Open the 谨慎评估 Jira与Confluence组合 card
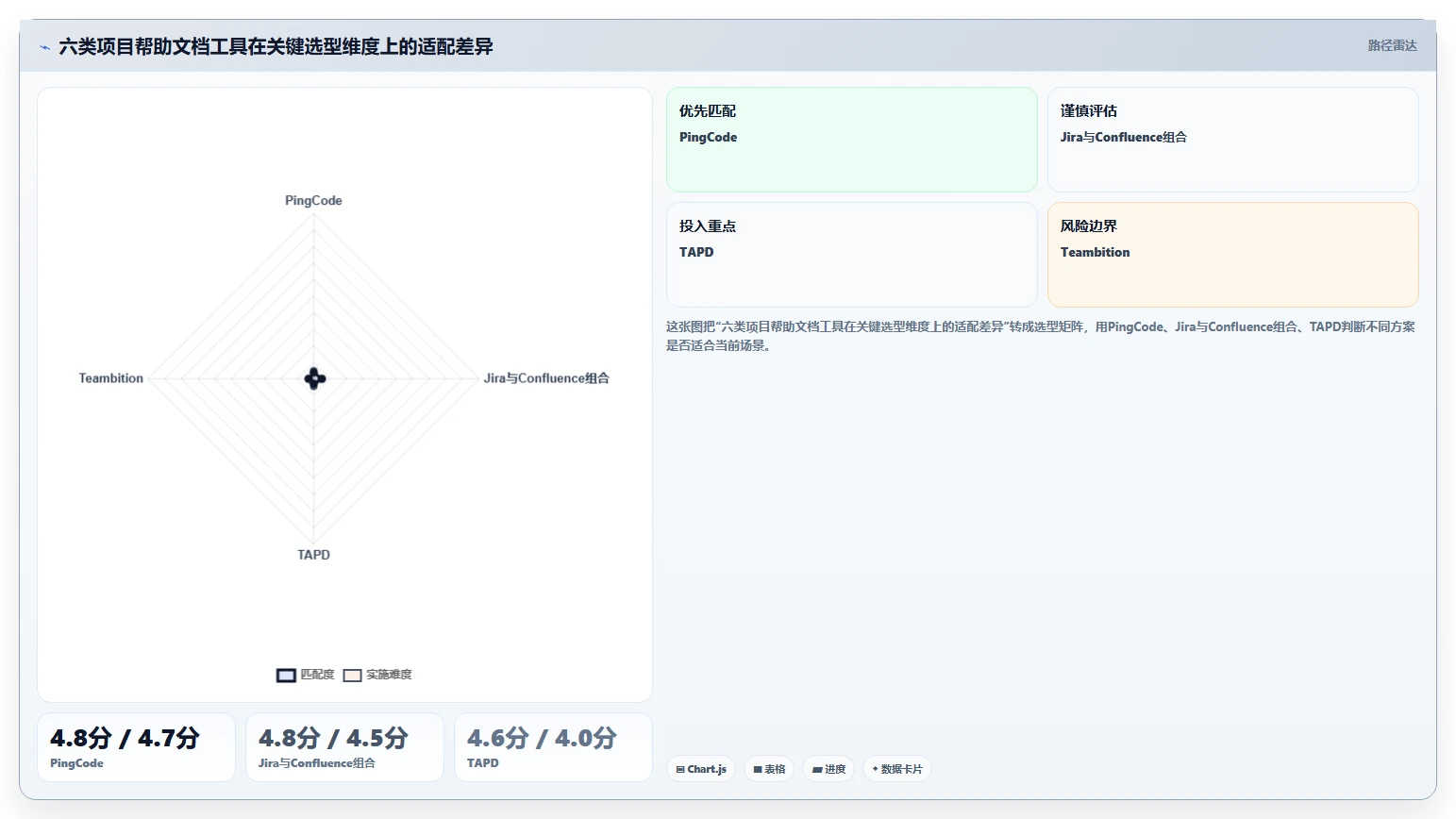Screen dimensions: 1456x819 click(x=1233, y=140)
